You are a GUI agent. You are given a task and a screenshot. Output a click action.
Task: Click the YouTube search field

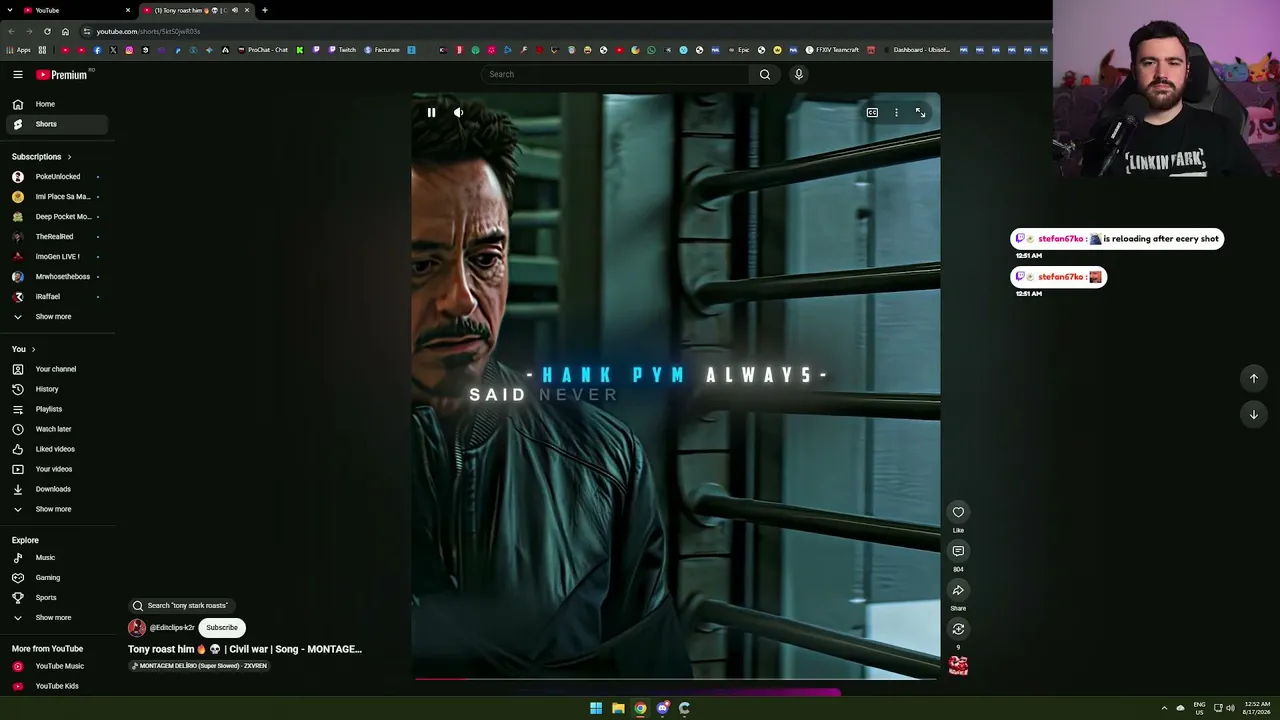coord(614,74)
